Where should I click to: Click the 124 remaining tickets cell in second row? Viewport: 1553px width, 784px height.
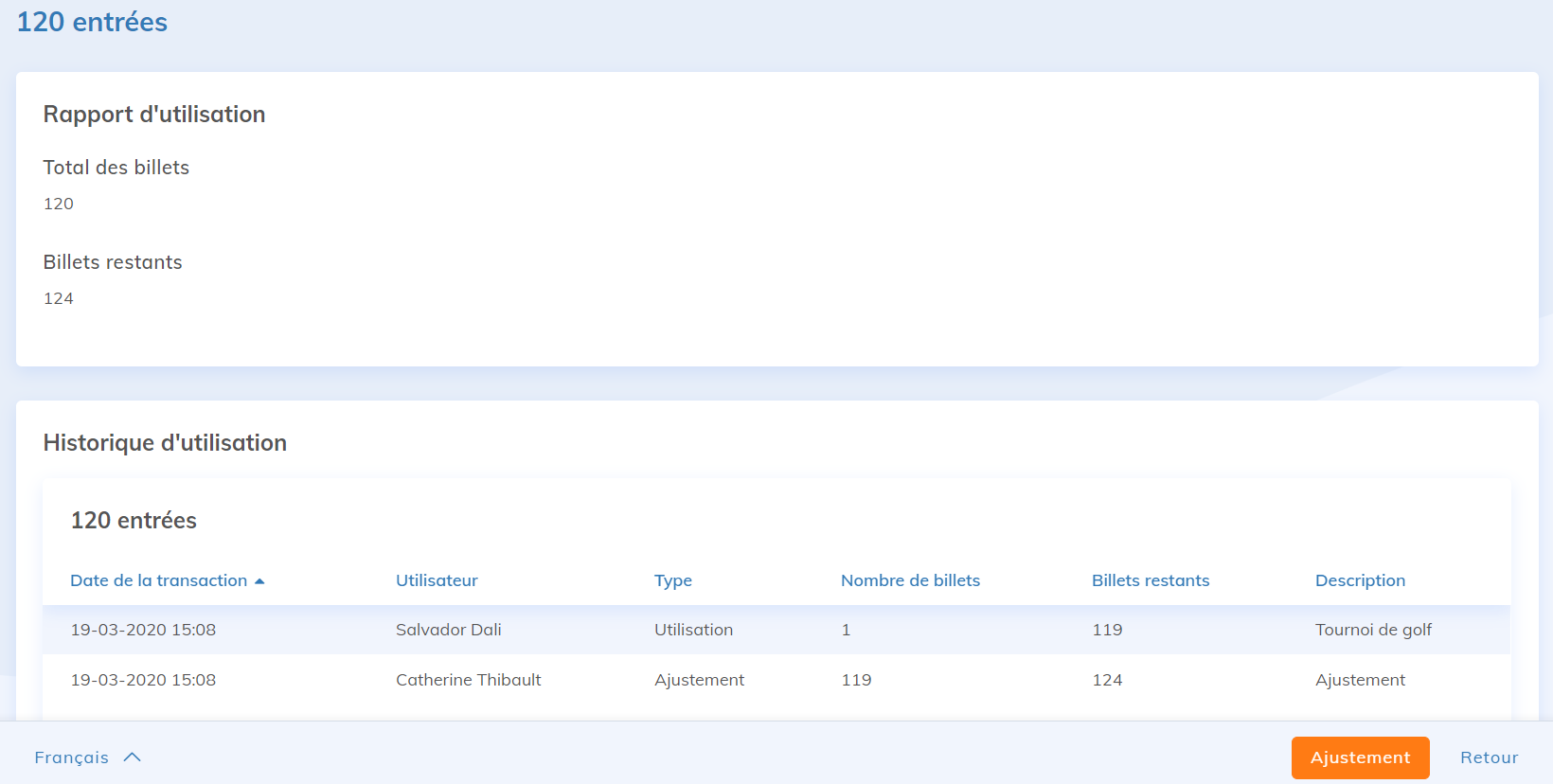point(1107,680)
